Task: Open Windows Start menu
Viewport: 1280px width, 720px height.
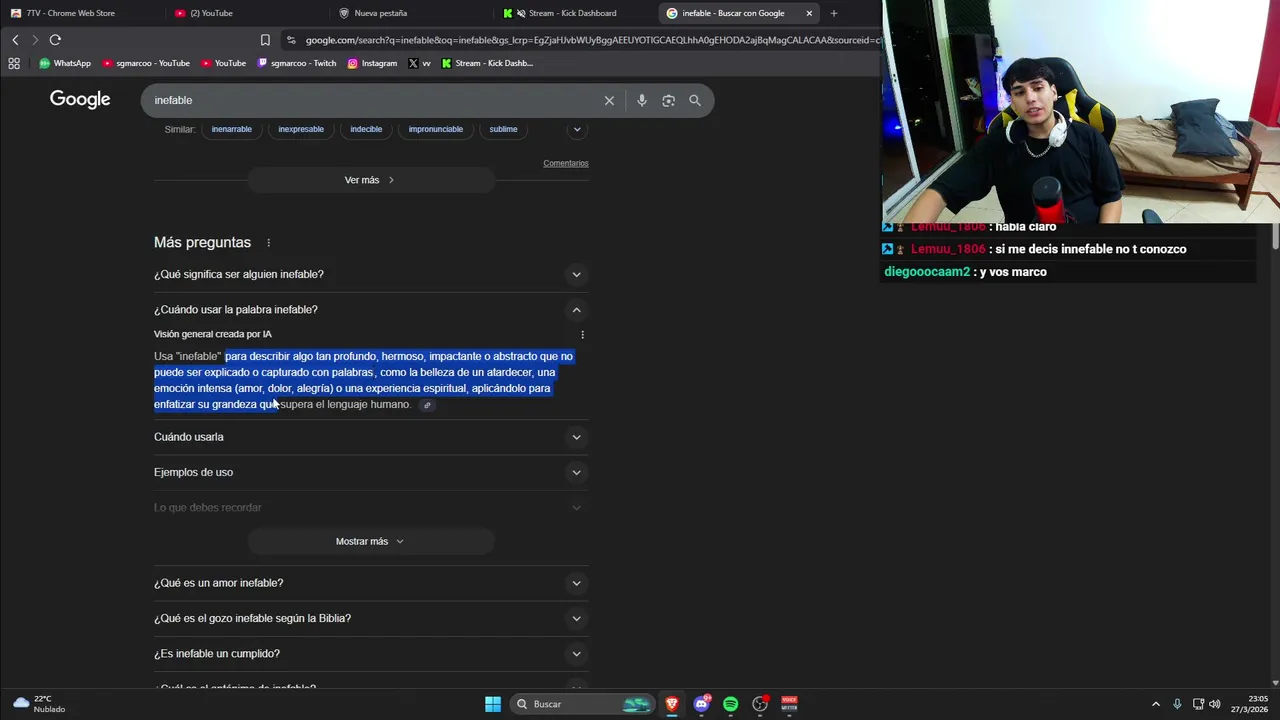Action: (x=493, y=704)
